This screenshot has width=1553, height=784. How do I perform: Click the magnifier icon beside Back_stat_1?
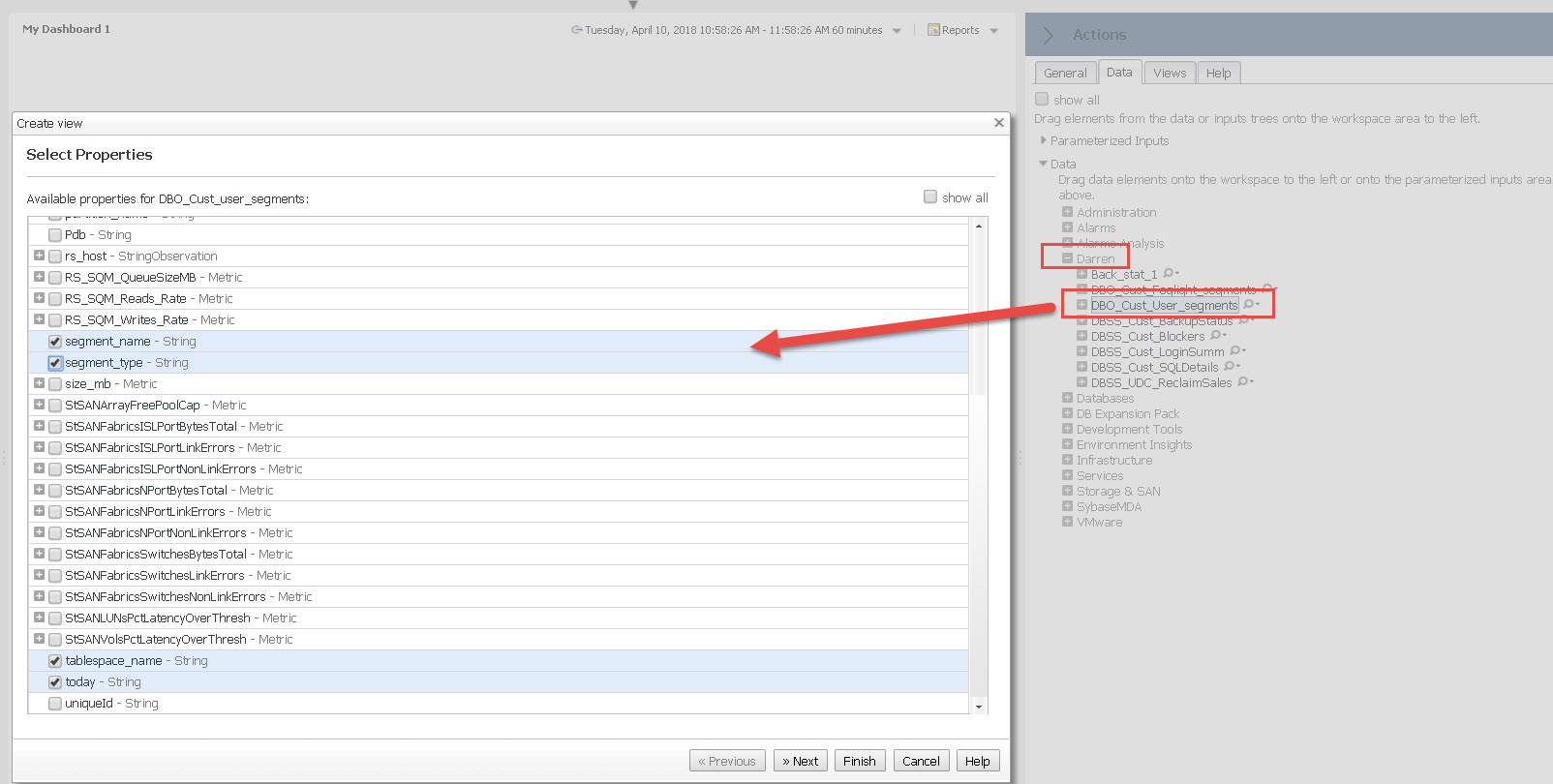pos(1169,274)
